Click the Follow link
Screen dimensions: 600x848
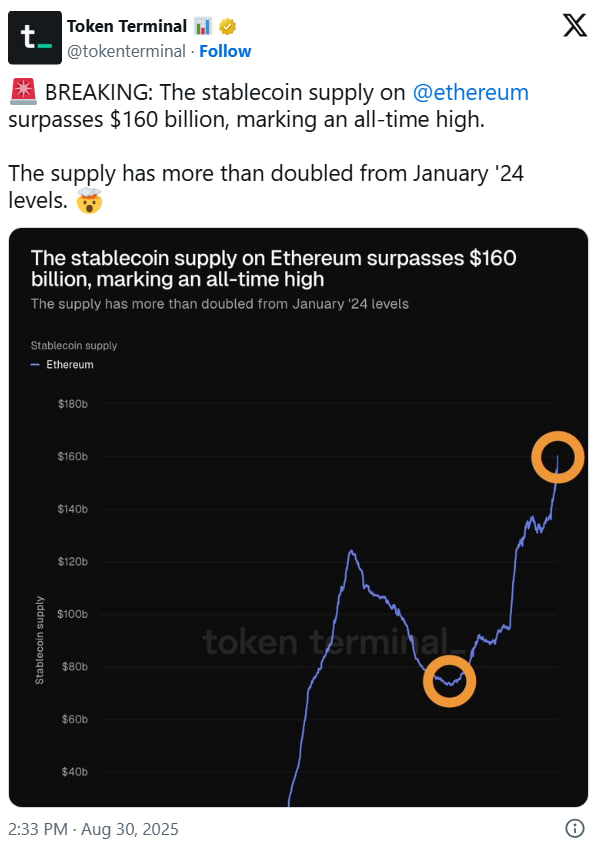point(225,51)
